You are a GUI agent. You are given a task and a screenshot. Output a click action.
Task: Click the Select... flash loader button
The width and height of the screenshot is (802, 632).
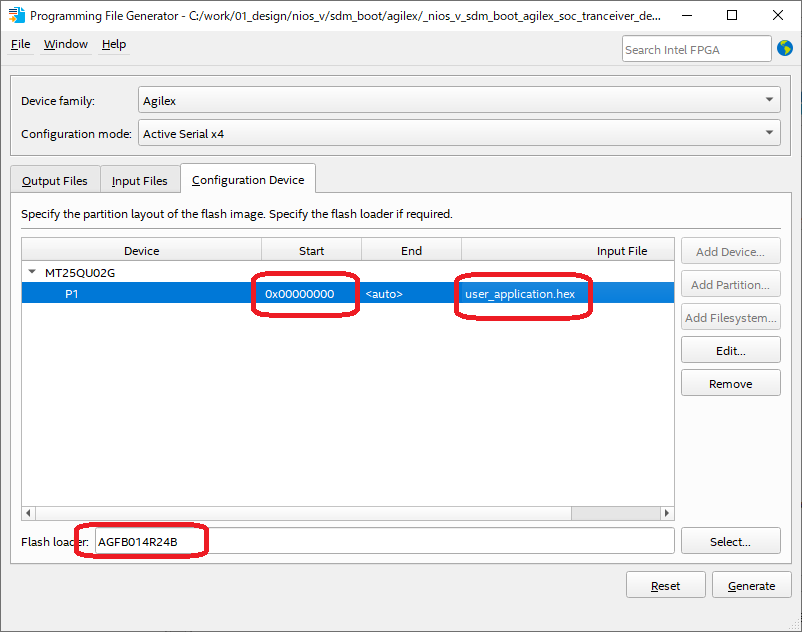pos(730,541)
